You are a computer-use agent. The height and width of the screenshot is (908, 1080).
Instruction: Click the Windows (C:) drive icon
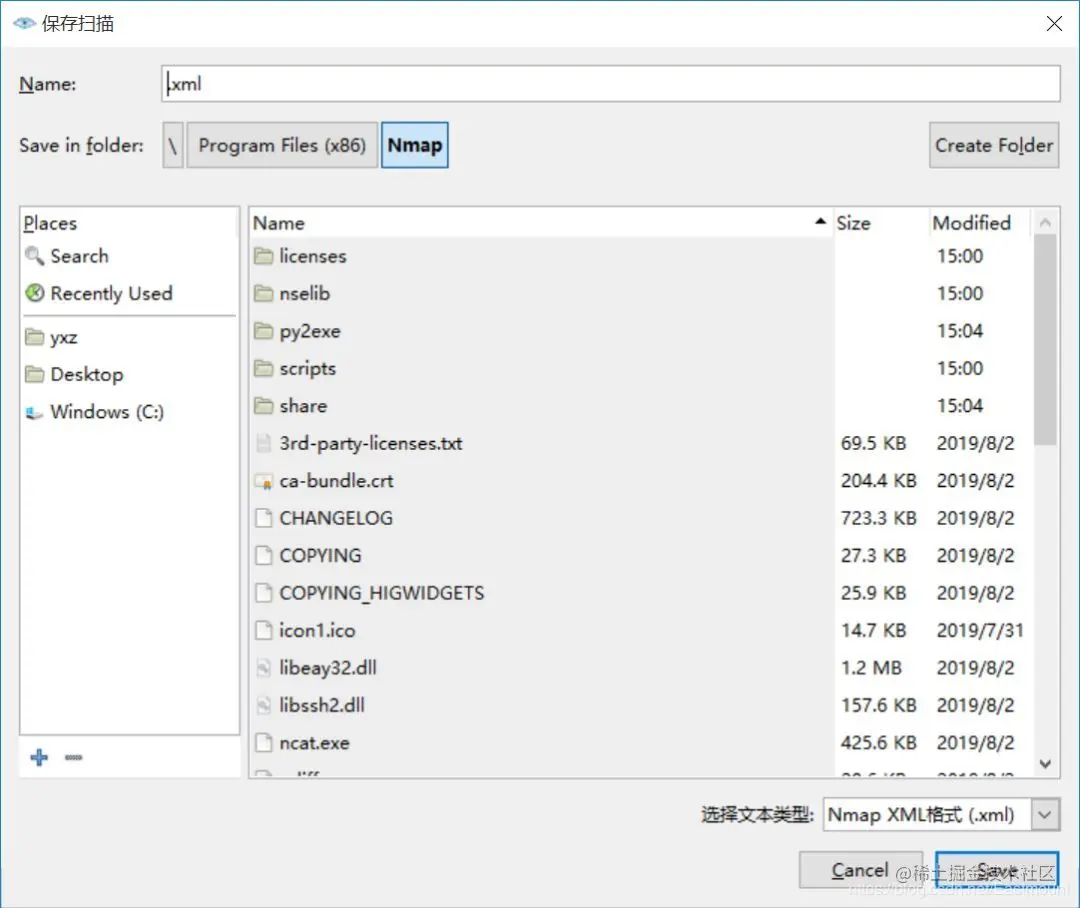click(x=34, y=412)
